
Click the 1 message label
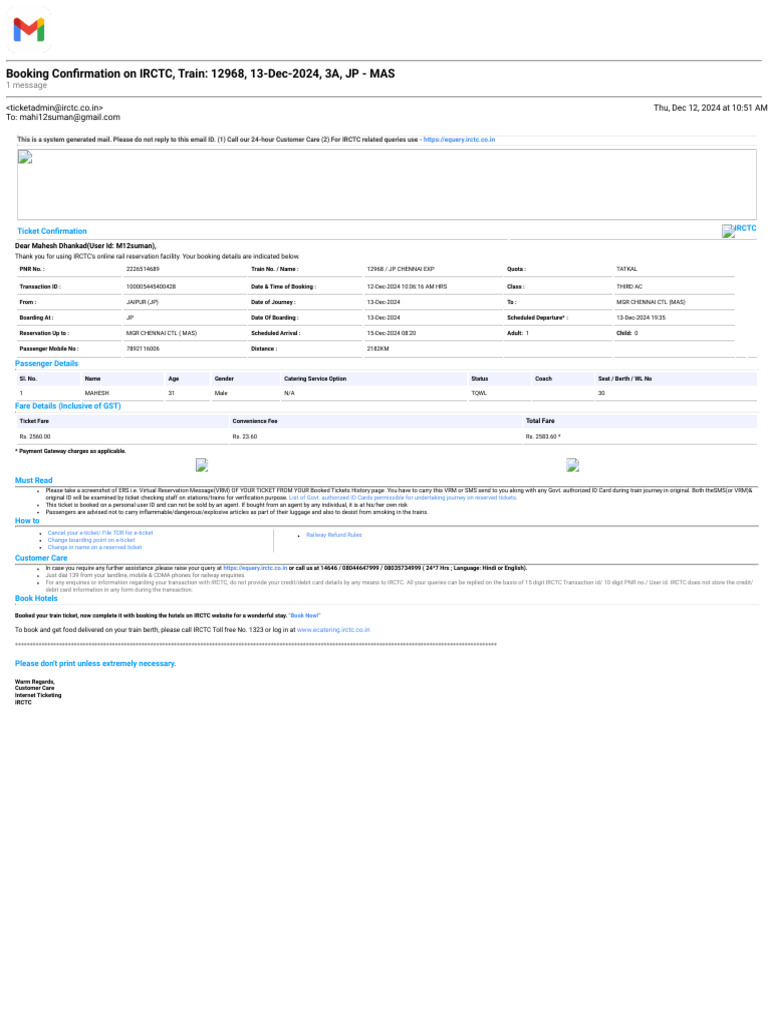click(x=27, y=86)
